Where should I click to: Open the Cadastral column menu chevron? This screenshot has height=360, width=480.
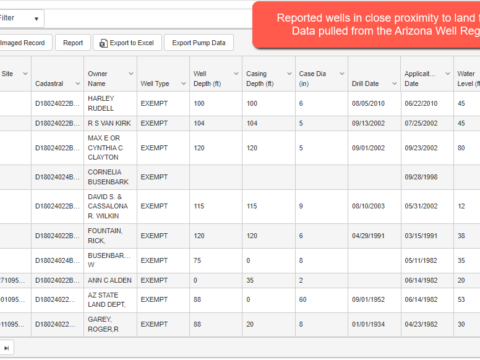(78, 84)
